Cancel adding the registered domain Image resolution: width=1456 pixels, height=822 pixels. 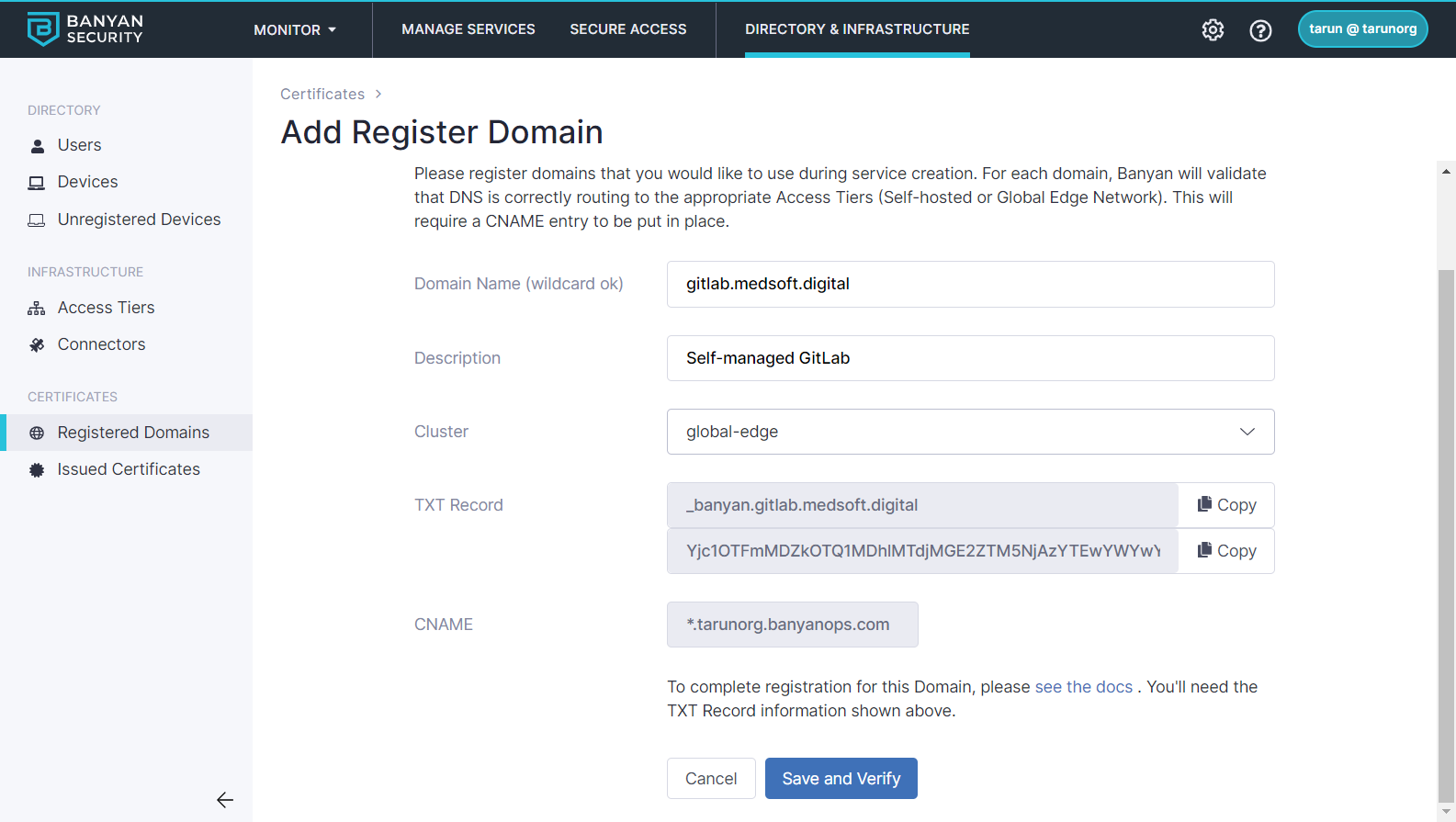[711, 779]
